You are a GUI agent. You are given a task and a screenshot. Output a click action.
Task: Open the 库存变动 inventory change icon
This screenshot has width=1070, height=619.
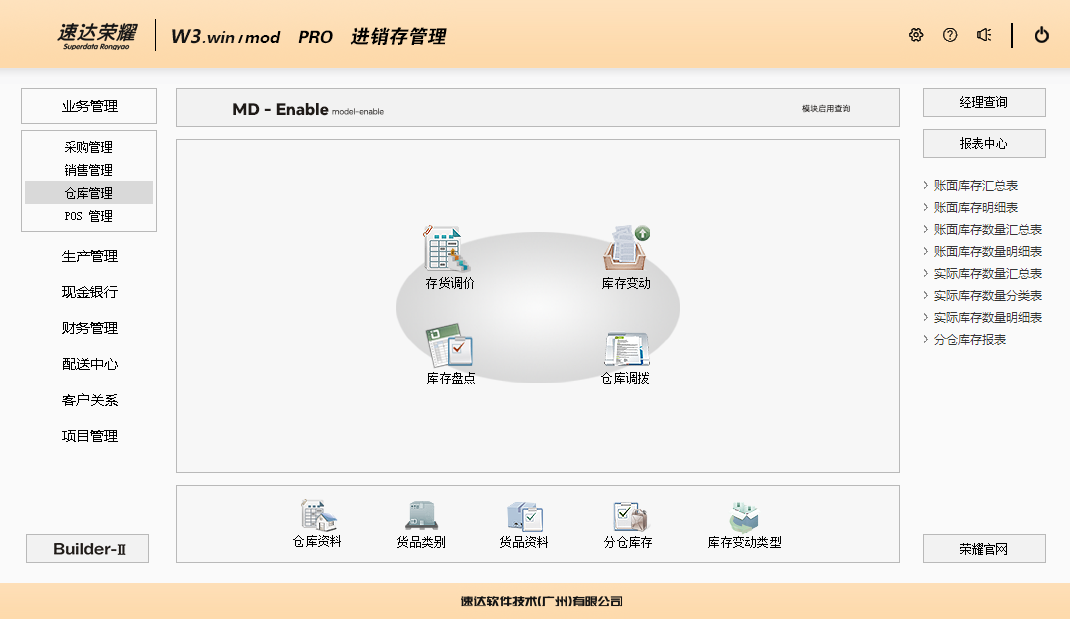[626, 250]
